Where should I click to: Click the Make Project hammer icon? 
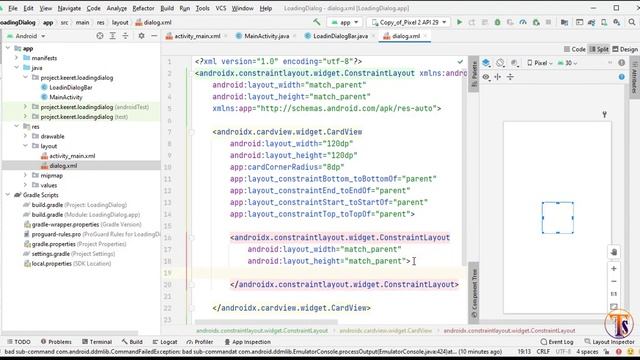317,22
